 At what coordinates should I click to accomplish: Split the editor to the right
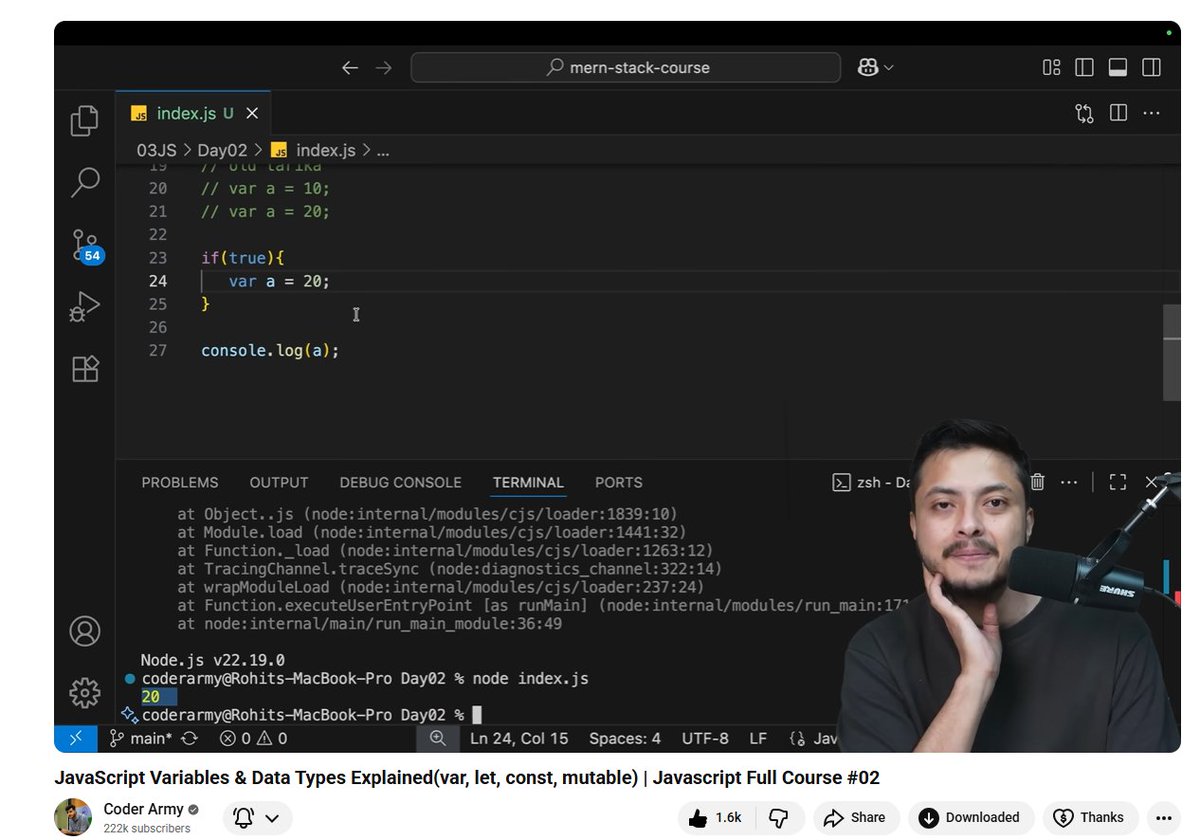[x=1118, y=113]
